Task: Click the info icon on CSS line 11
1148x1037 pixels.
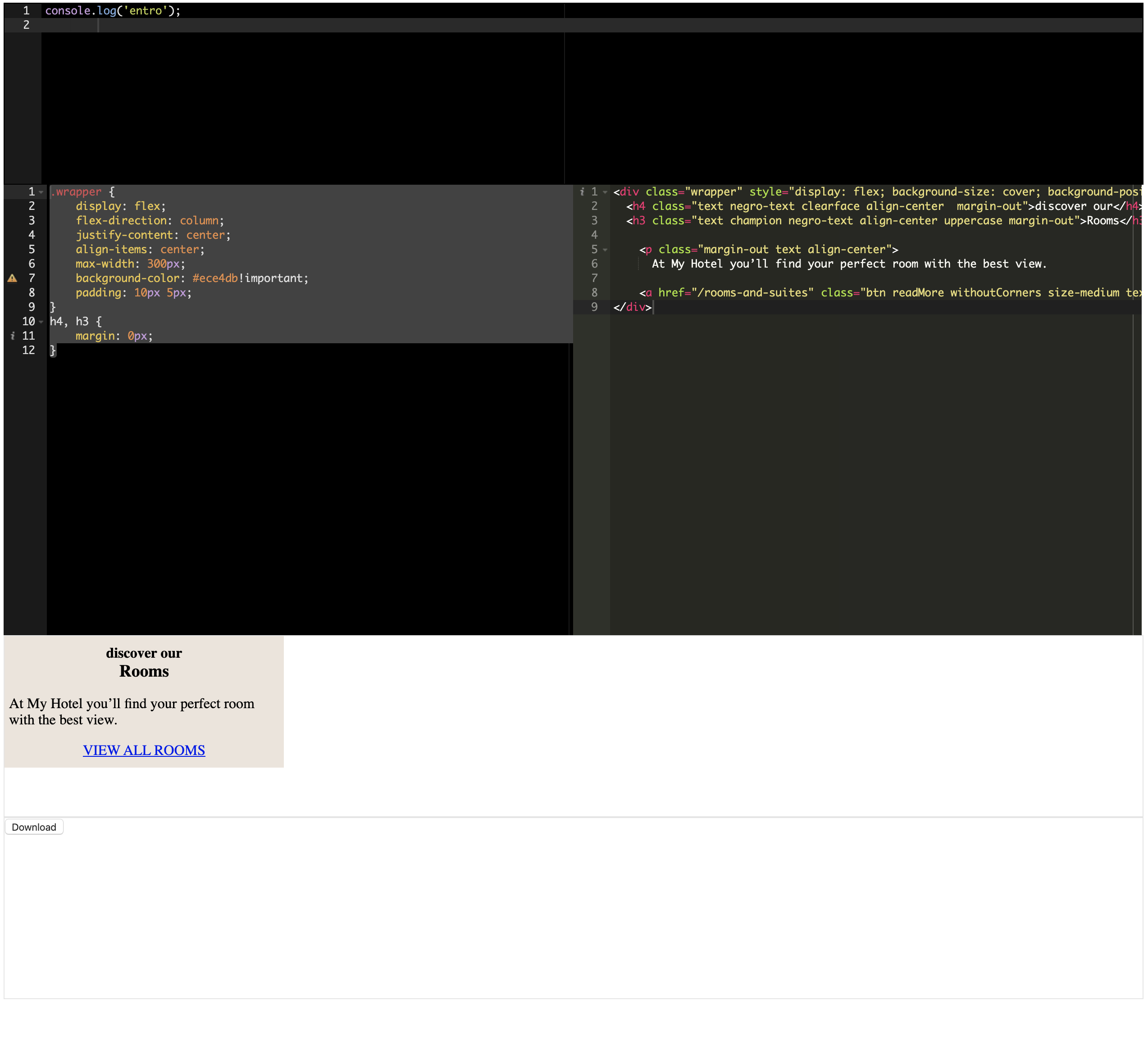Action: pyautogui.click(x=13, y=336)
